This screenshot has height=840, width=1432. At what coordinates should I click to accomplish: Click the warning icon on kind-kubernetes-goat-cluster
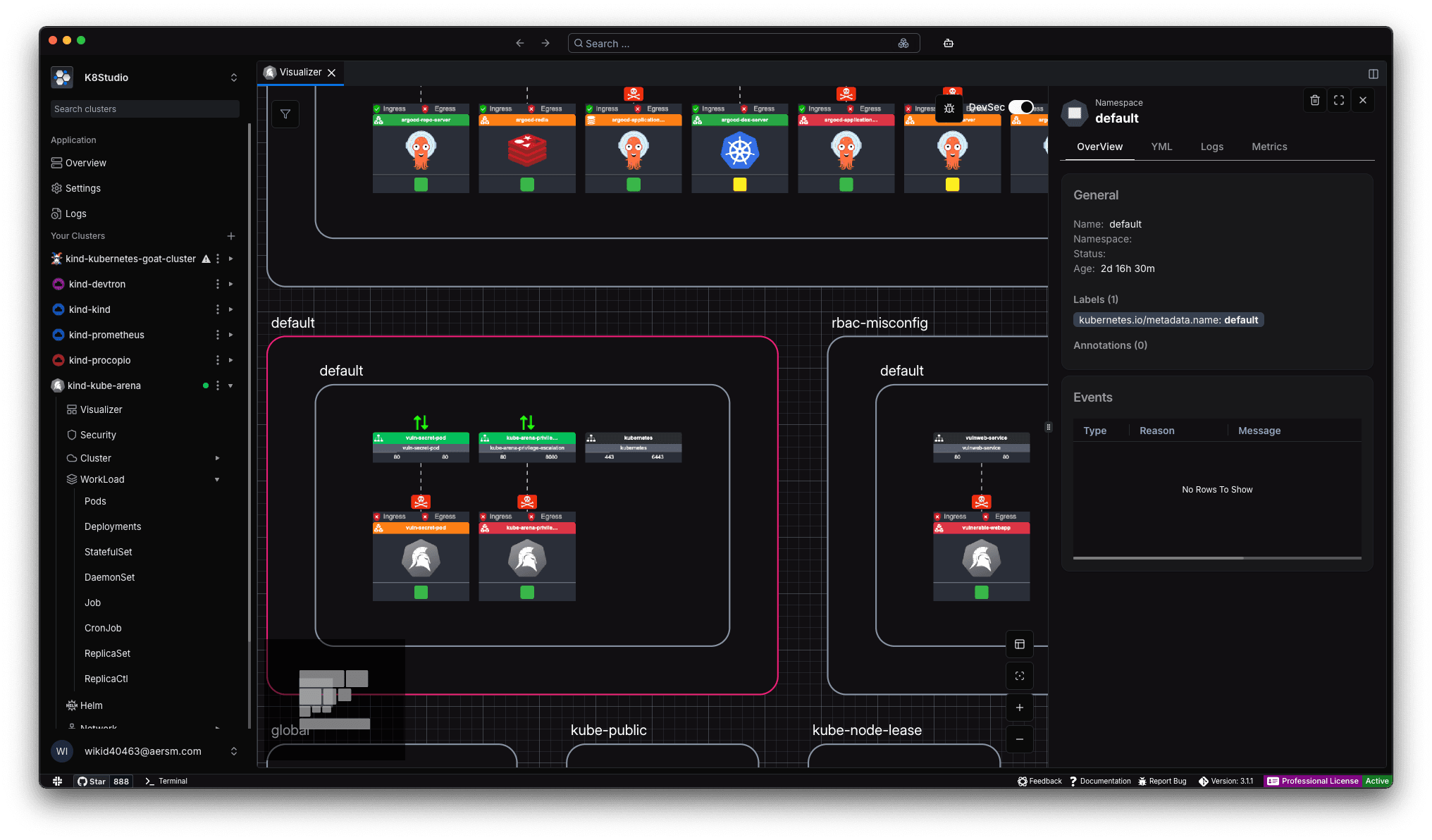point(206,259)
